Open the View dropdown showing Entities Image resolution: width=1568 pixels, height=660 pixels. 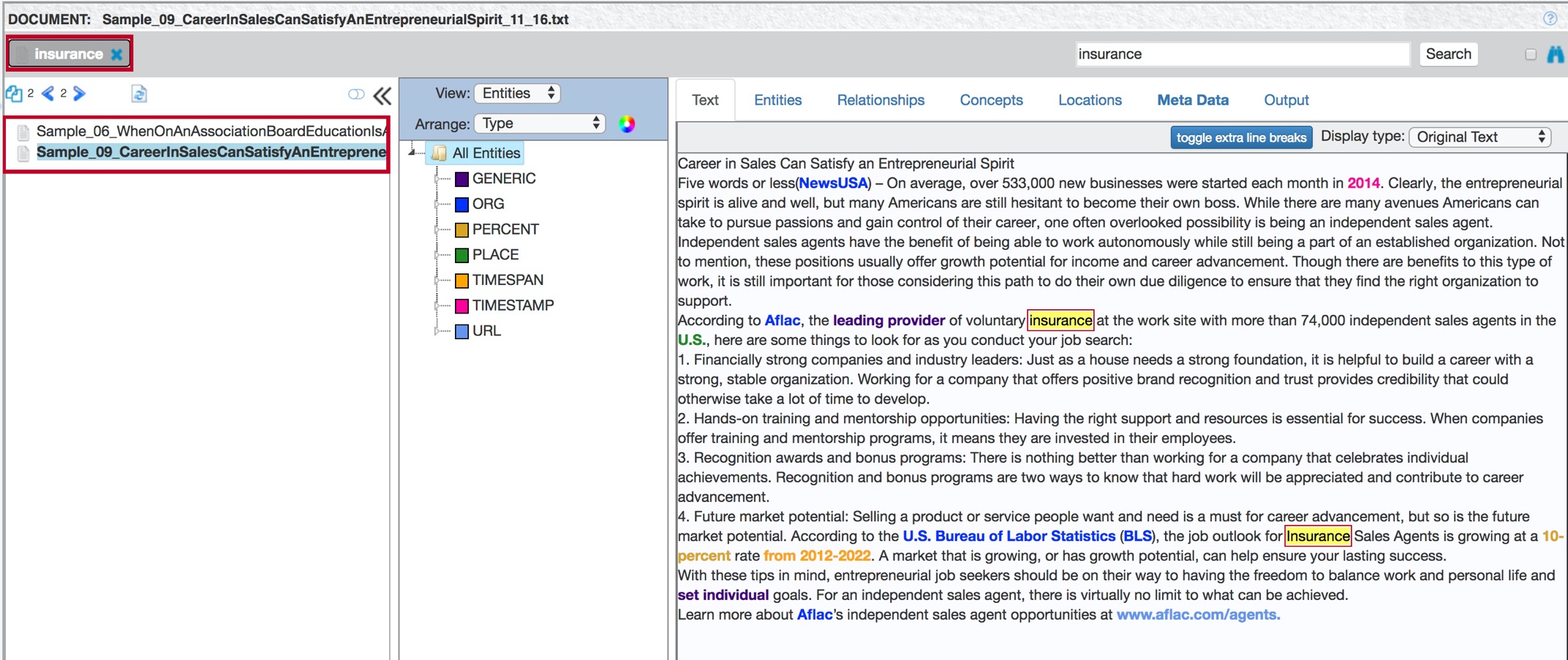517,94
